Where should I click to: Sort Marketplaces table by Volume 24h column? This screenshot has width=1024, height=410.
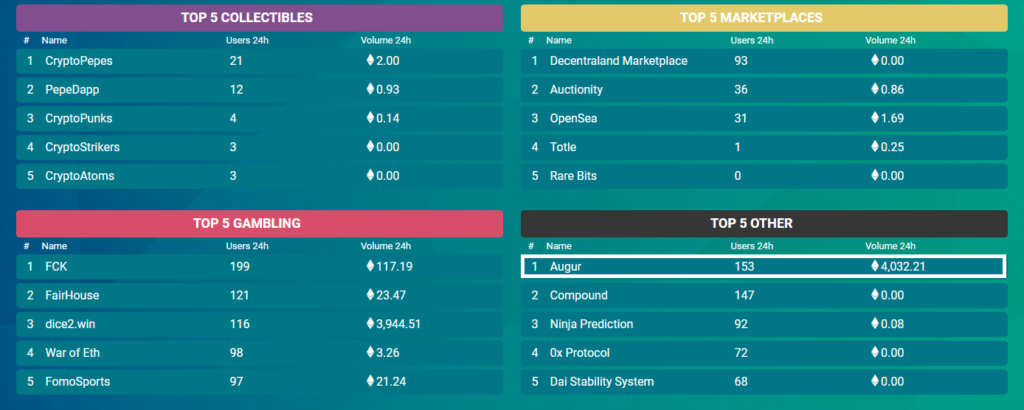(x=890, y=41)
